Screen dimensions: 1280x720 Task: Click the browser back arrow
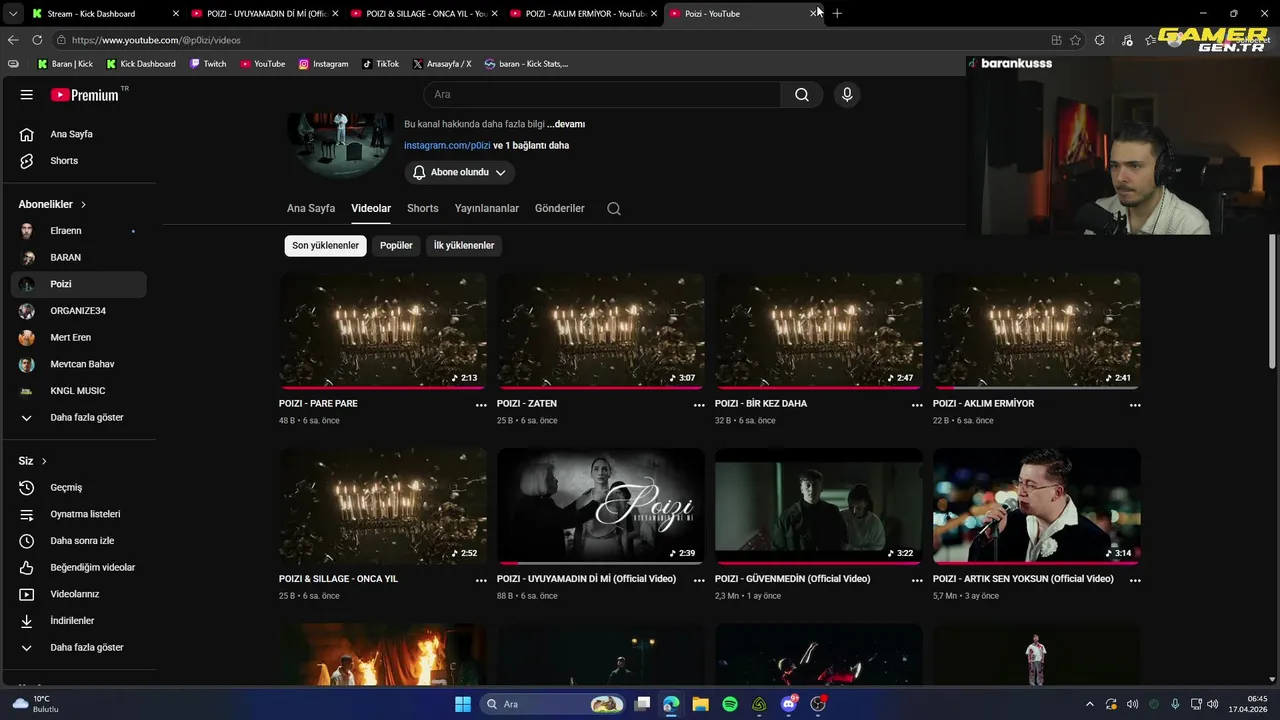[x=13, y=40]
